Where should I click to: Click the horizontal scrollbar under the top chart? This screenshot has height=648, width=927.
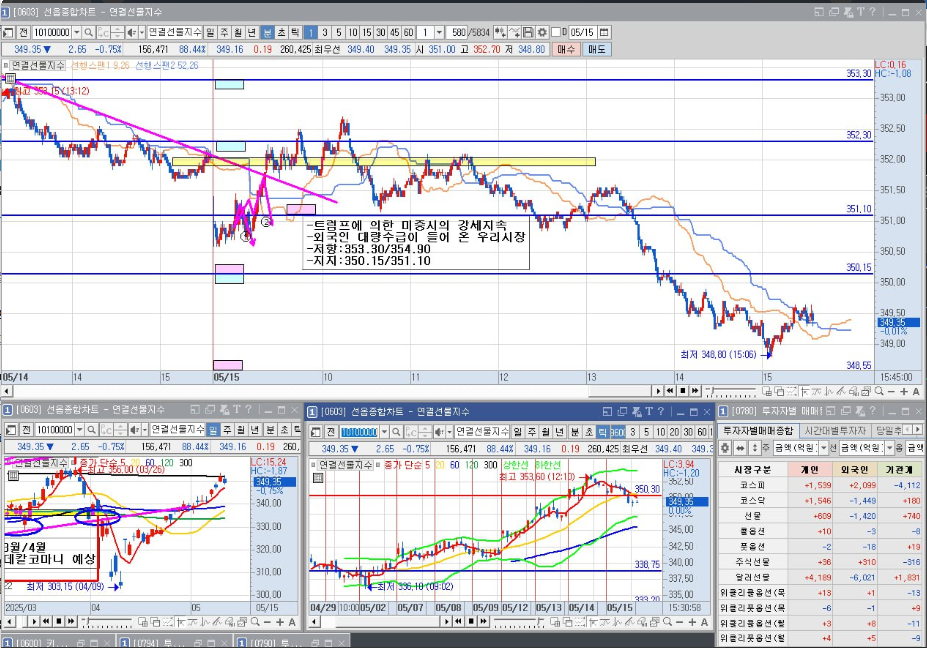[x=330, y=391]
